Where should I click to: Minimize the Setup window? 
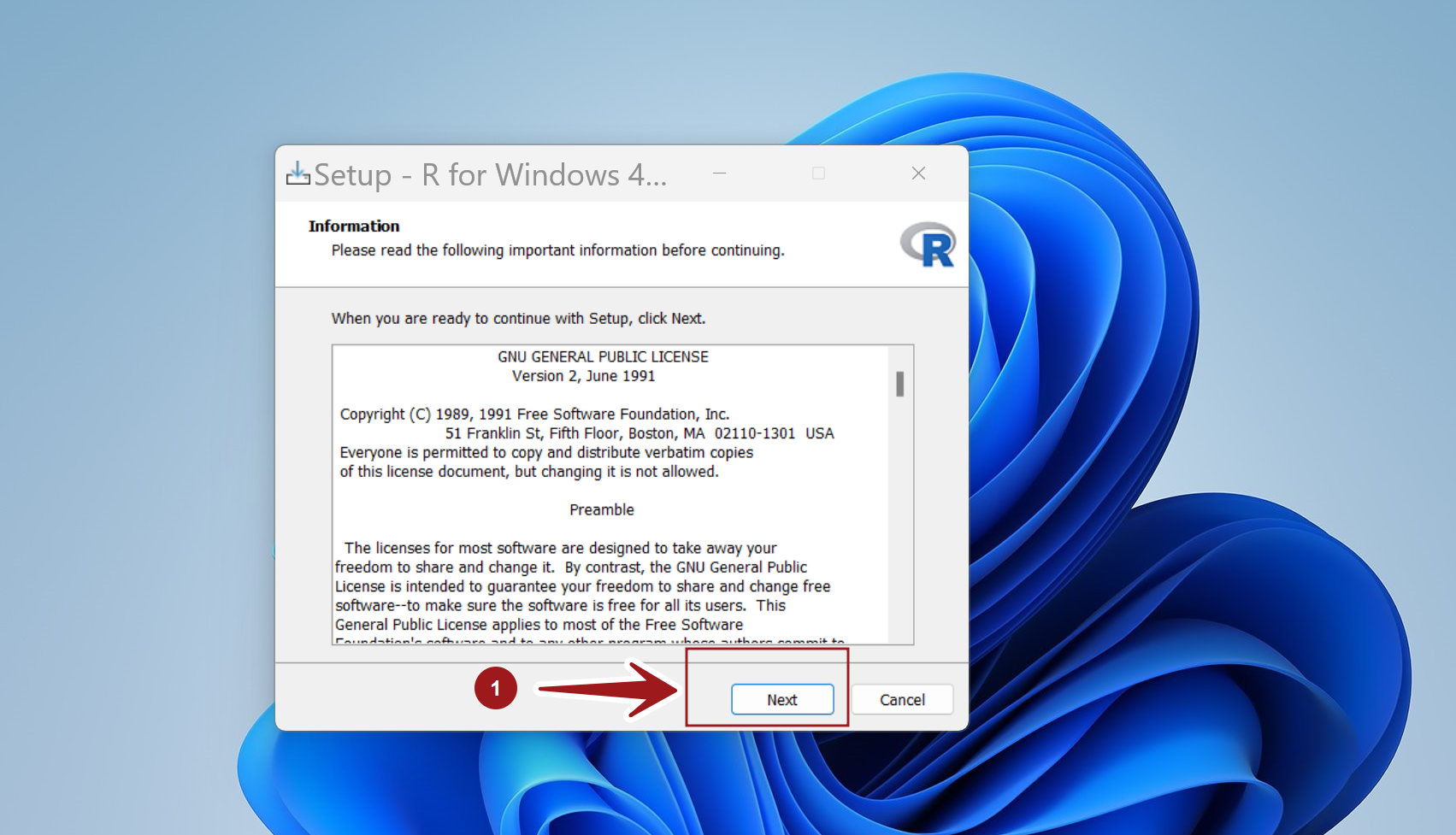click(720, 173)
